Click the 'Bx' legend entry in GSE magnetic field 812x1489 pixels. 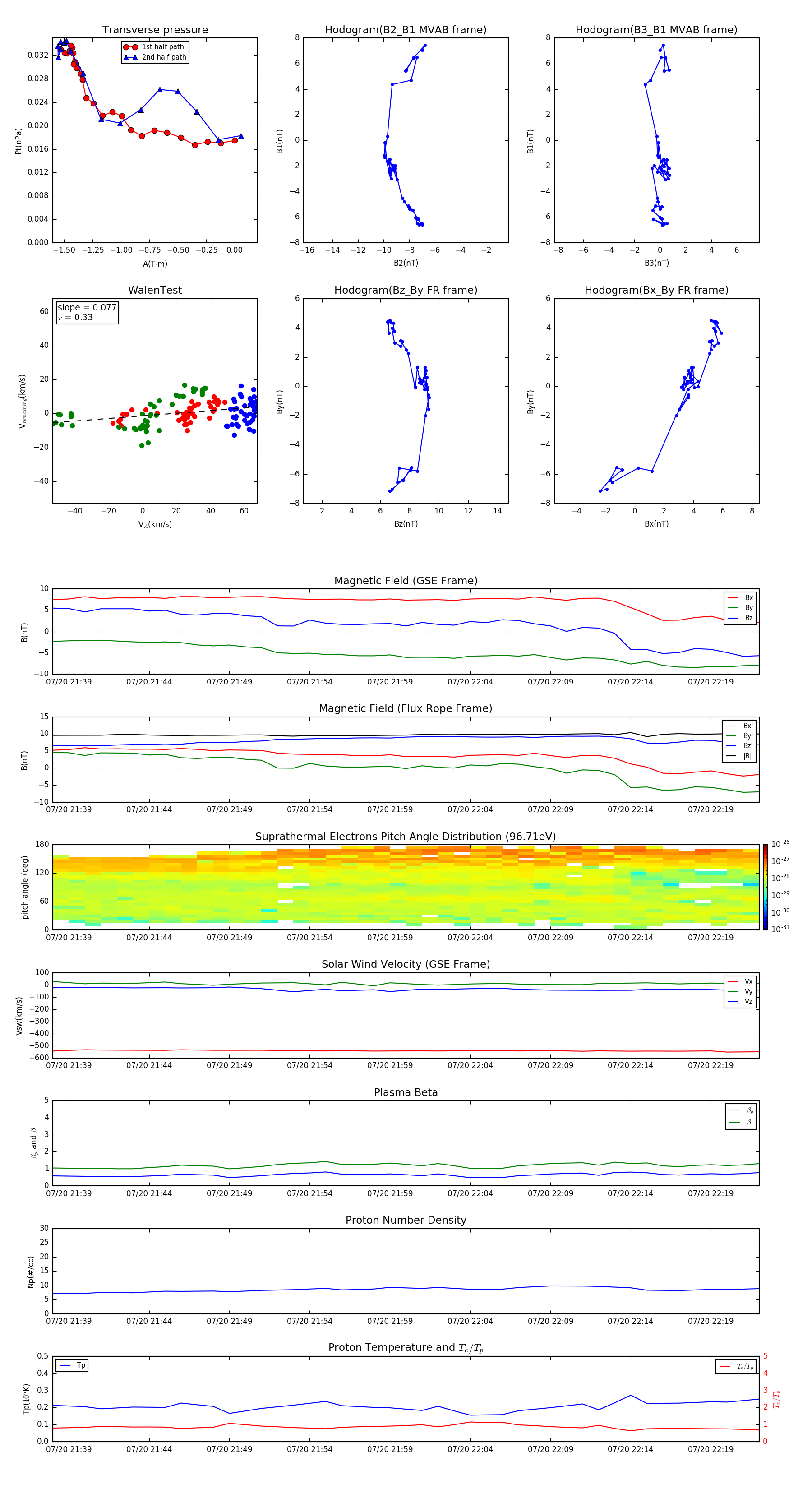(740, 598)
